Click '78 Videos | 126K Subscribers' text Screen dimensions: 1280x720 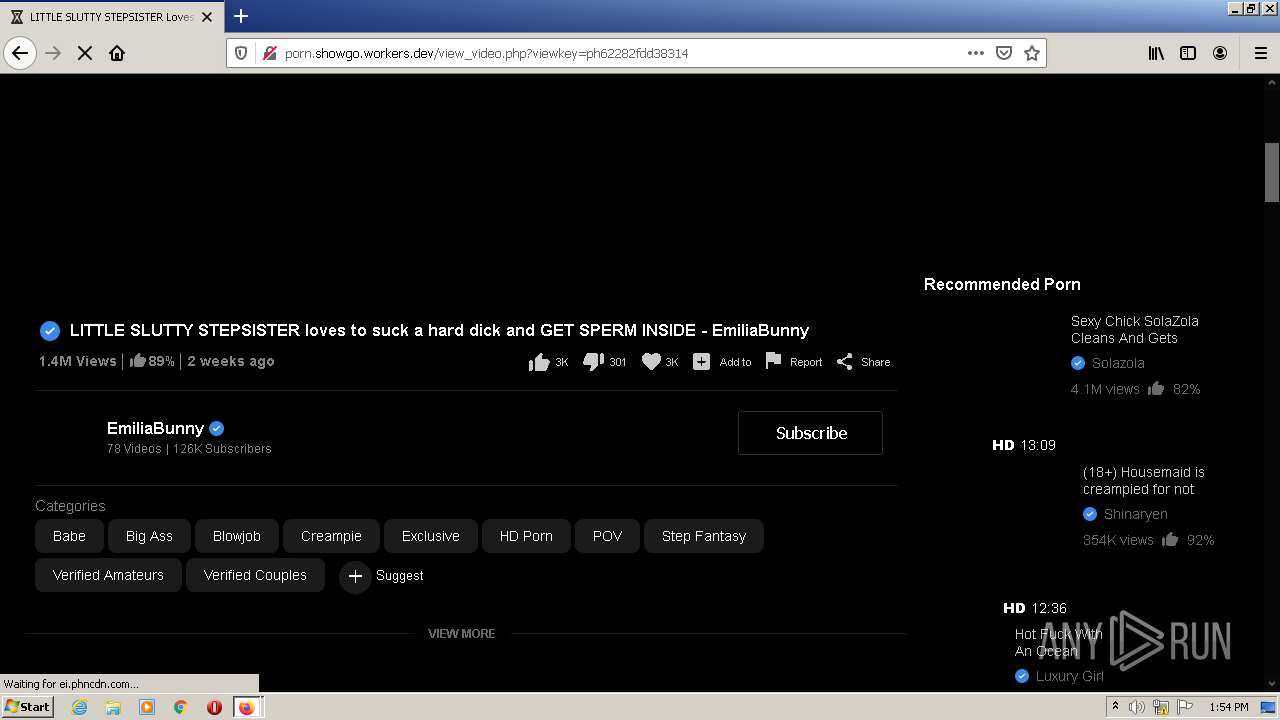pyautogui.click(x=189, y=449)
